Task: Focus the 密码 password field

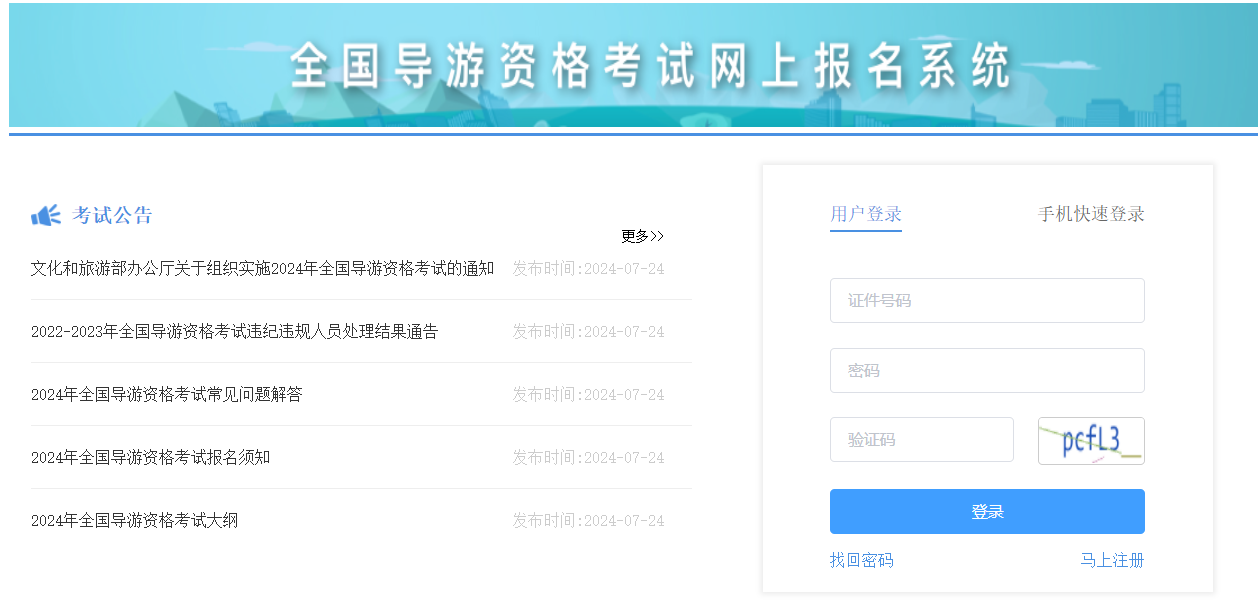Action: [x=987, y=371]
